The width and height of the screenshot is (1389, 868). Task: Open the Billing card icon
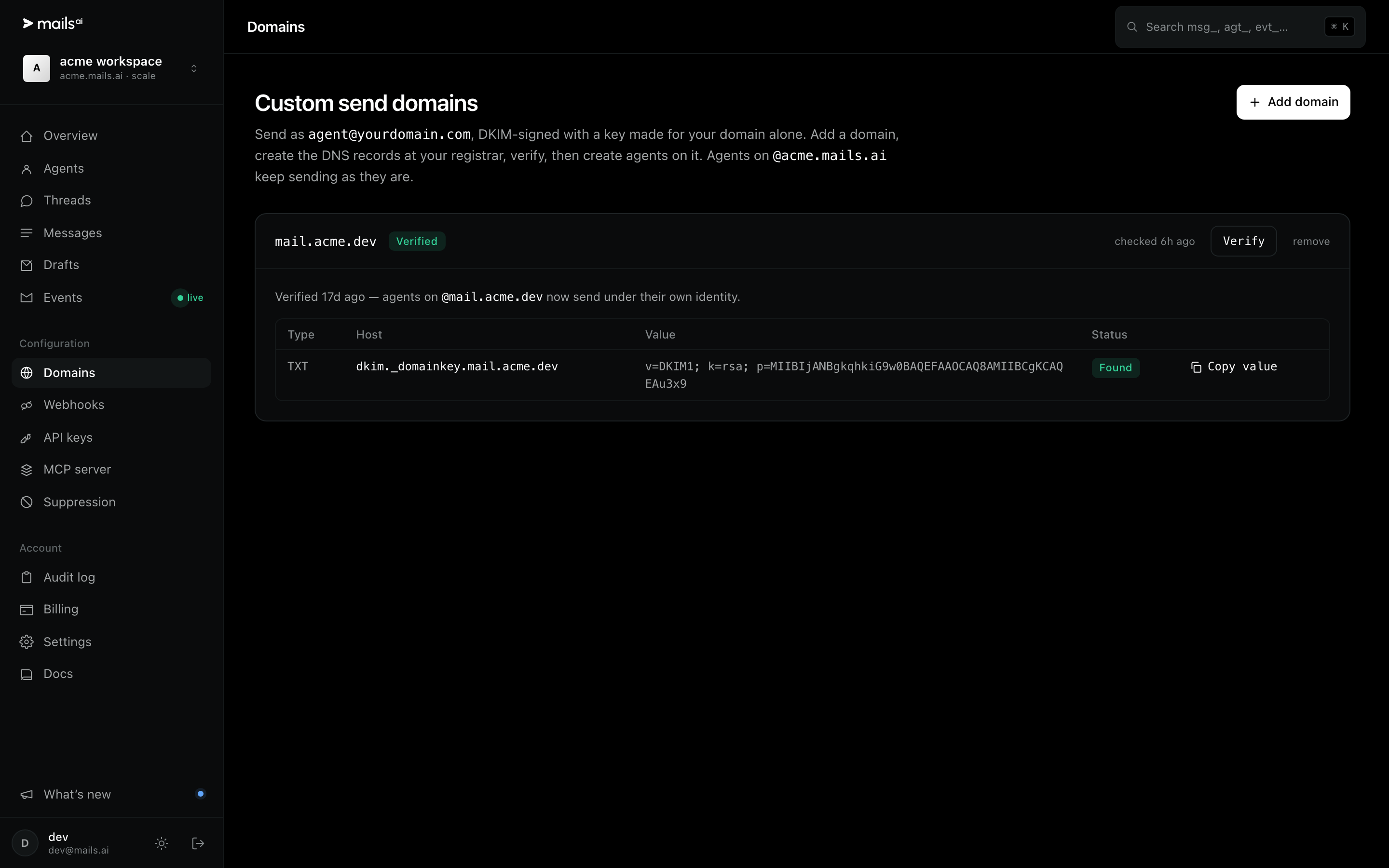point(27,610)
